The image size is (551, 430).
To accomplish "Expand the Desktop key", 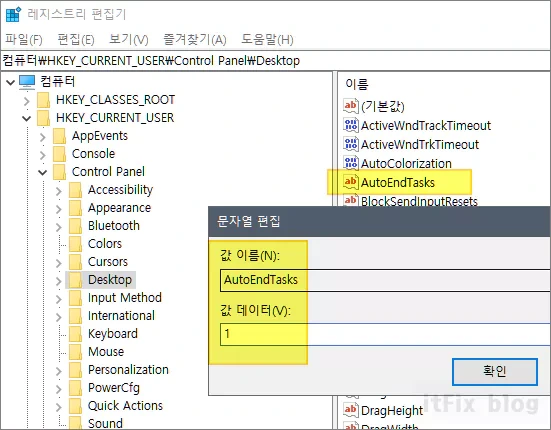I will point(59,281).
